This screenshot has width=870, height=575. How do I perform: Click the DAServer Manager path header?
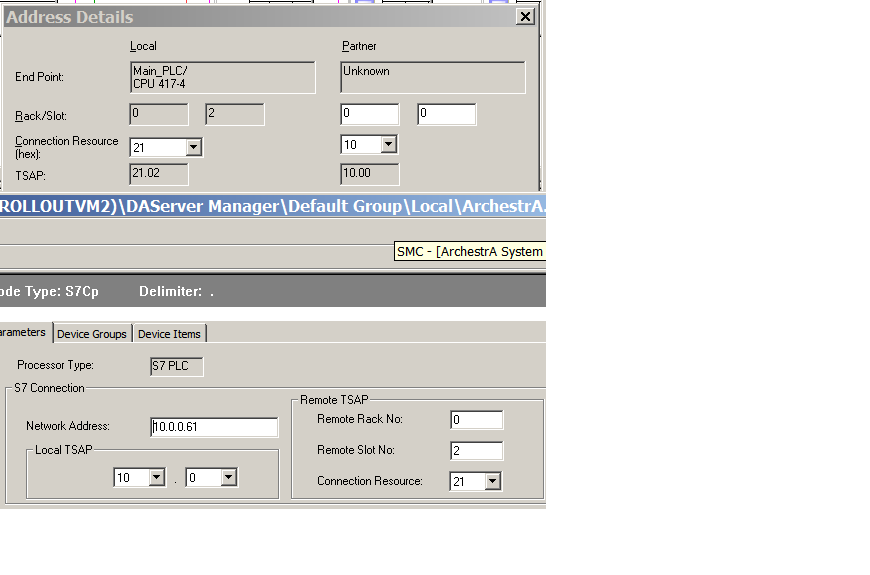[272, 206]
